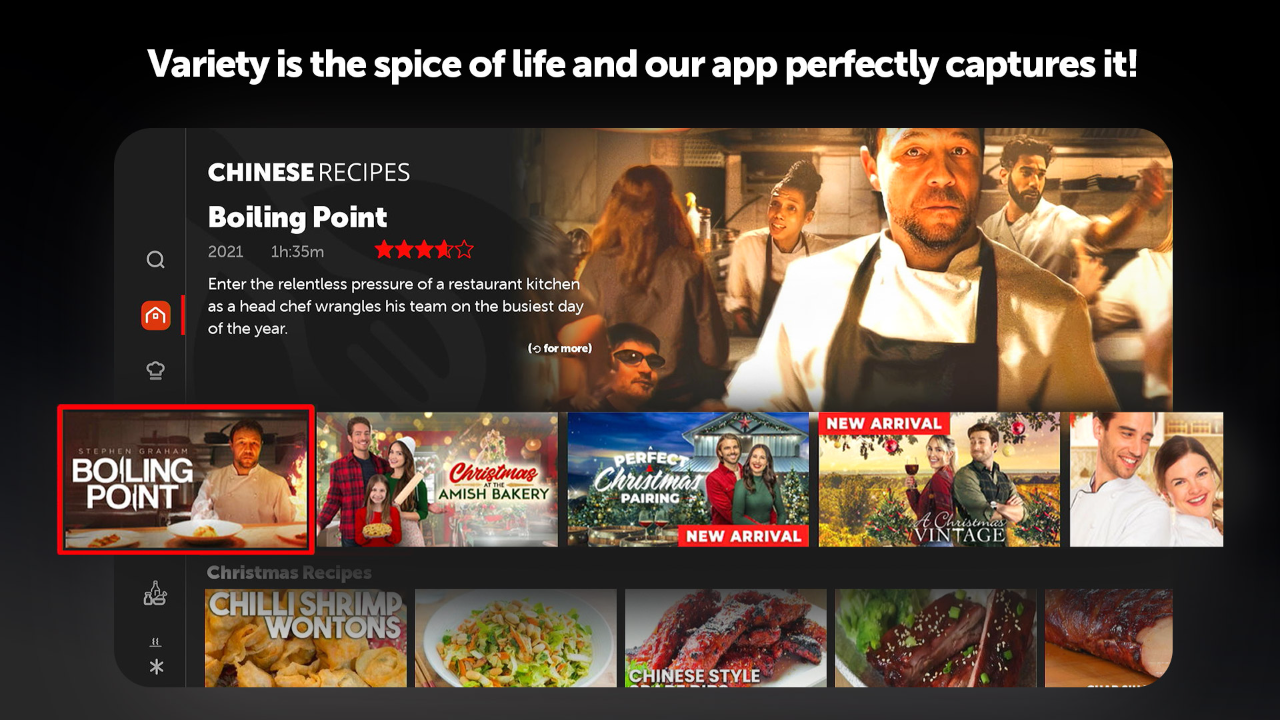
Task: Select the sesame glazed ribs thumbnail
Action: tap(936, 638)
